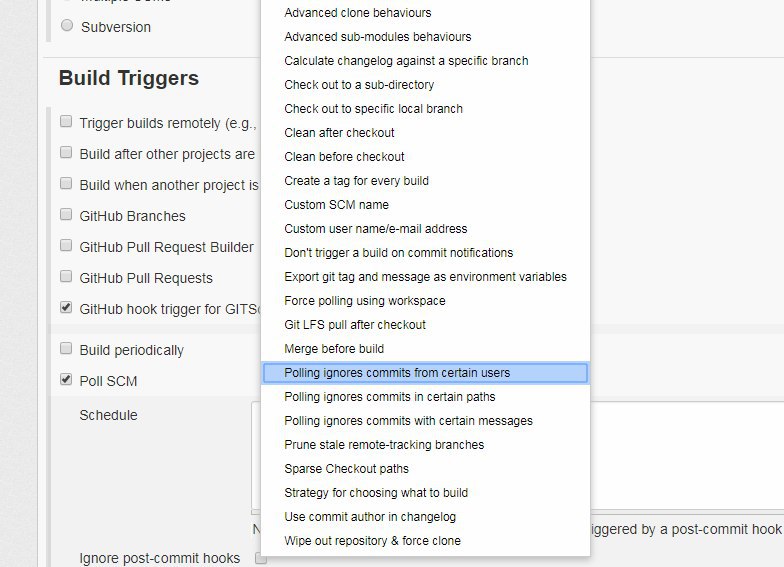This screenshot has width=784, height=567.
Task: Choose Advanced clone behaviours from menu
Action: coord(358,13)
